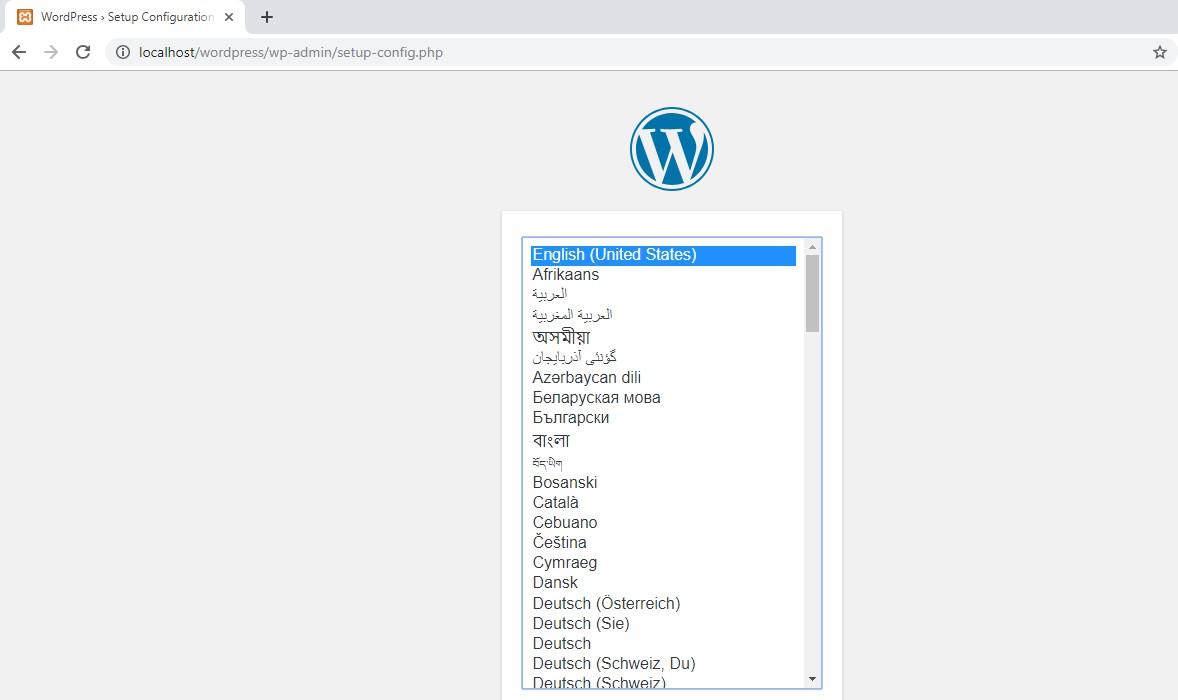Select plain Deutsch language option
This screenshot has width=1178, height=700.
pyautogui.click(x=663, y=644)
